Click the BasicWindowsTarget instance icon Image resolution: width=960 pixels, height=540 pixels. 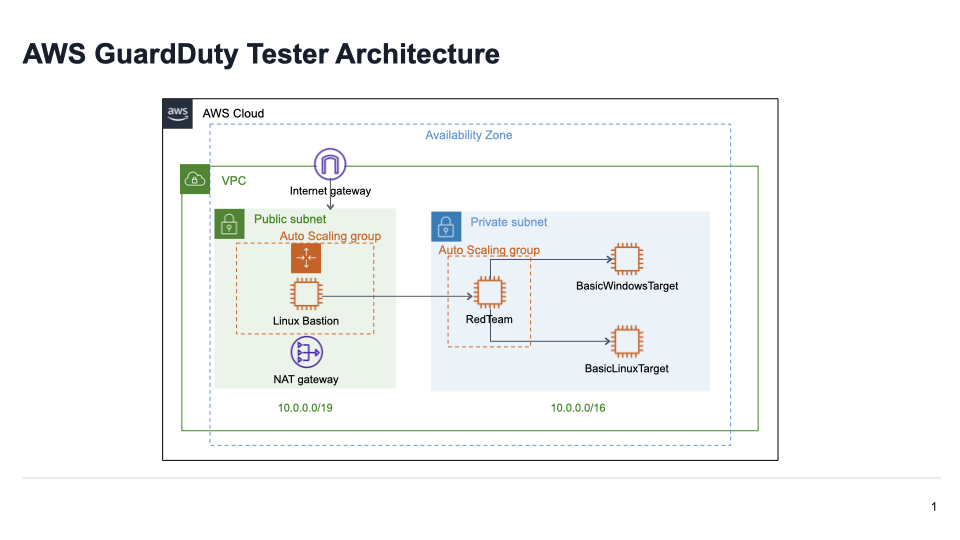pyautogui.click(x=627, y=258)
